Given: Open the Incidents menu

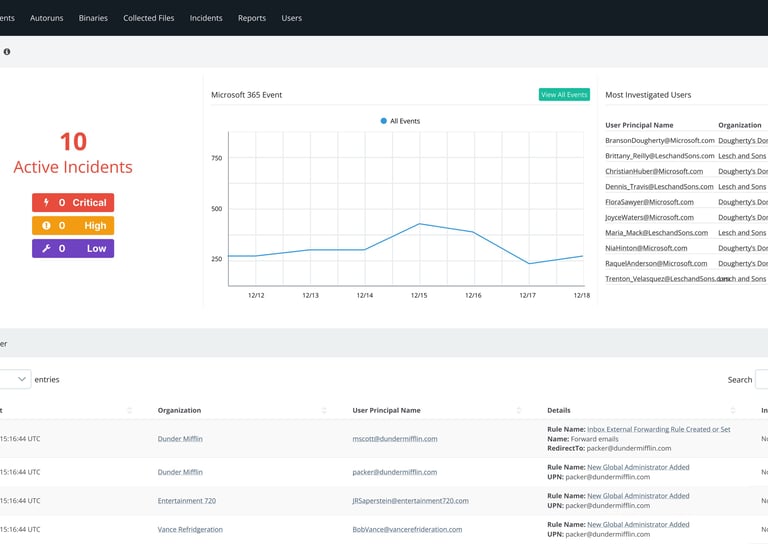Looking at the screenshot, I should 206,18.
